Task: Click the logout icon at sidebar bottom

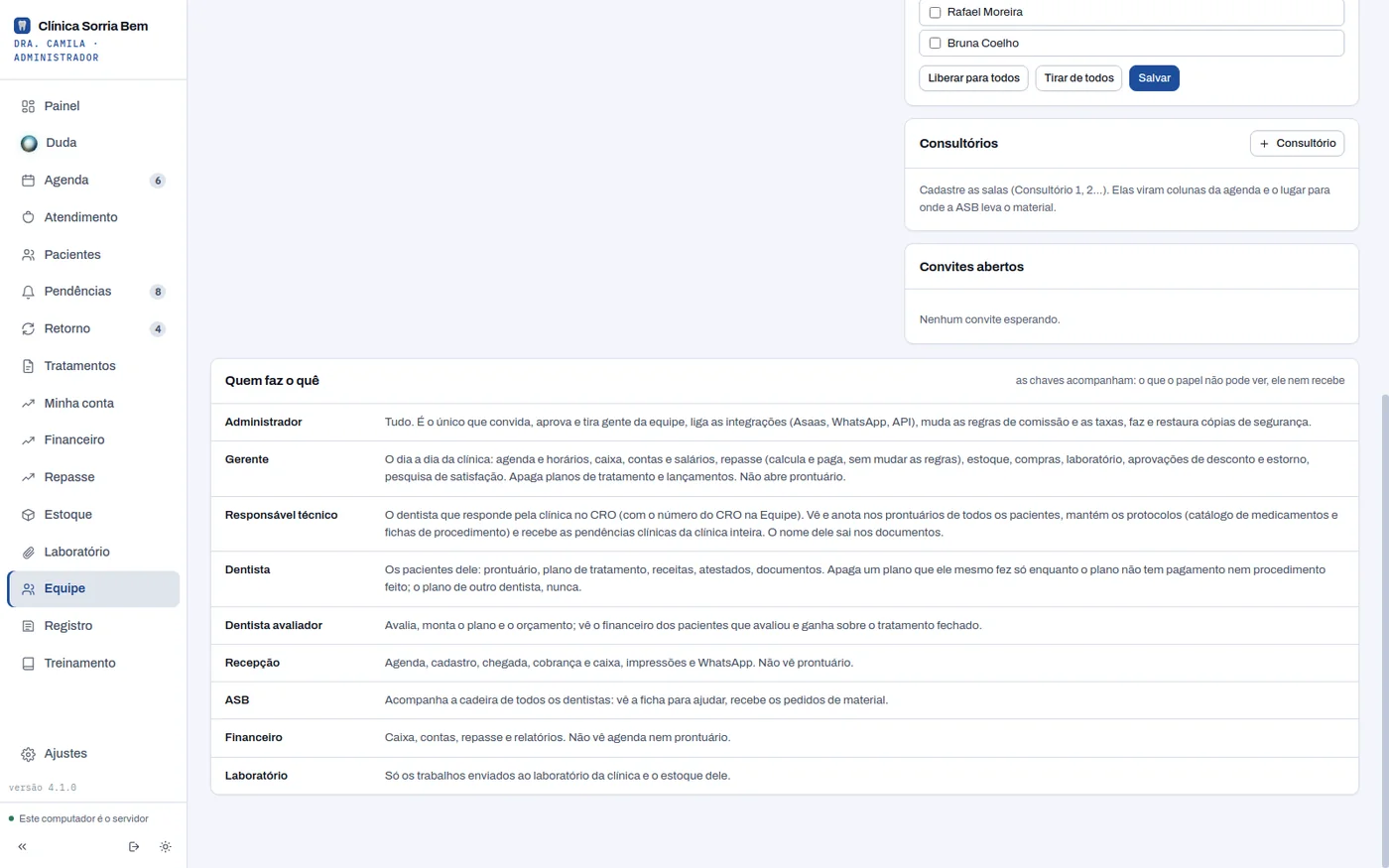Action: click(134, 847)
